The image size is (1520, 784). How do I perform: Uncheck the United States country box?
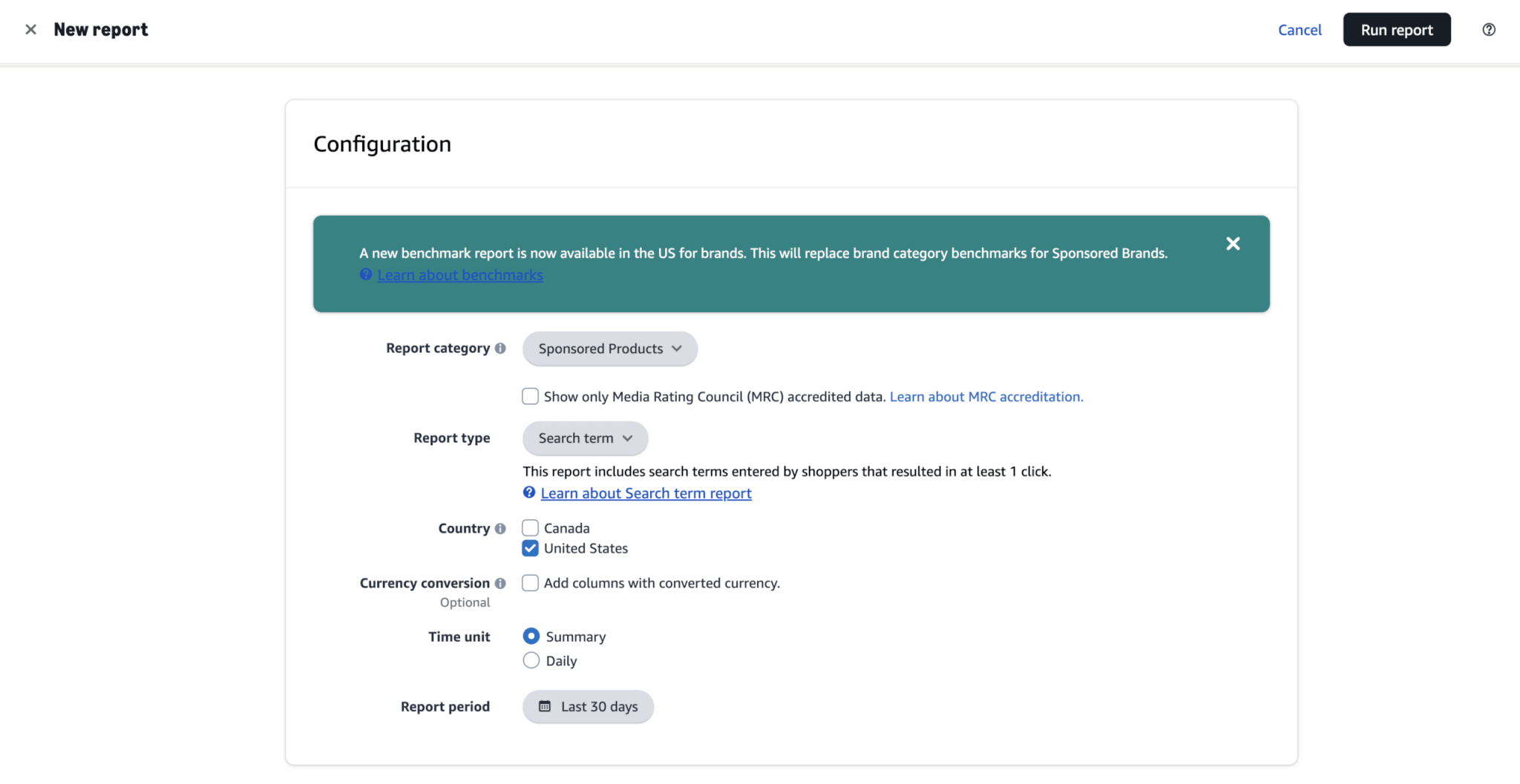tap(530, 548)
